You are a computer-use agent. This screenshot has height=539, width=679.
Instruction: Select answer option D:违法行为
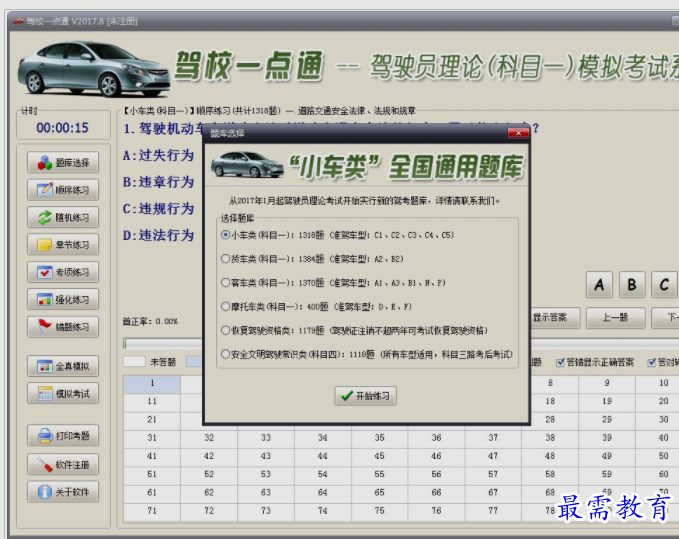click(x=158, y=236)
